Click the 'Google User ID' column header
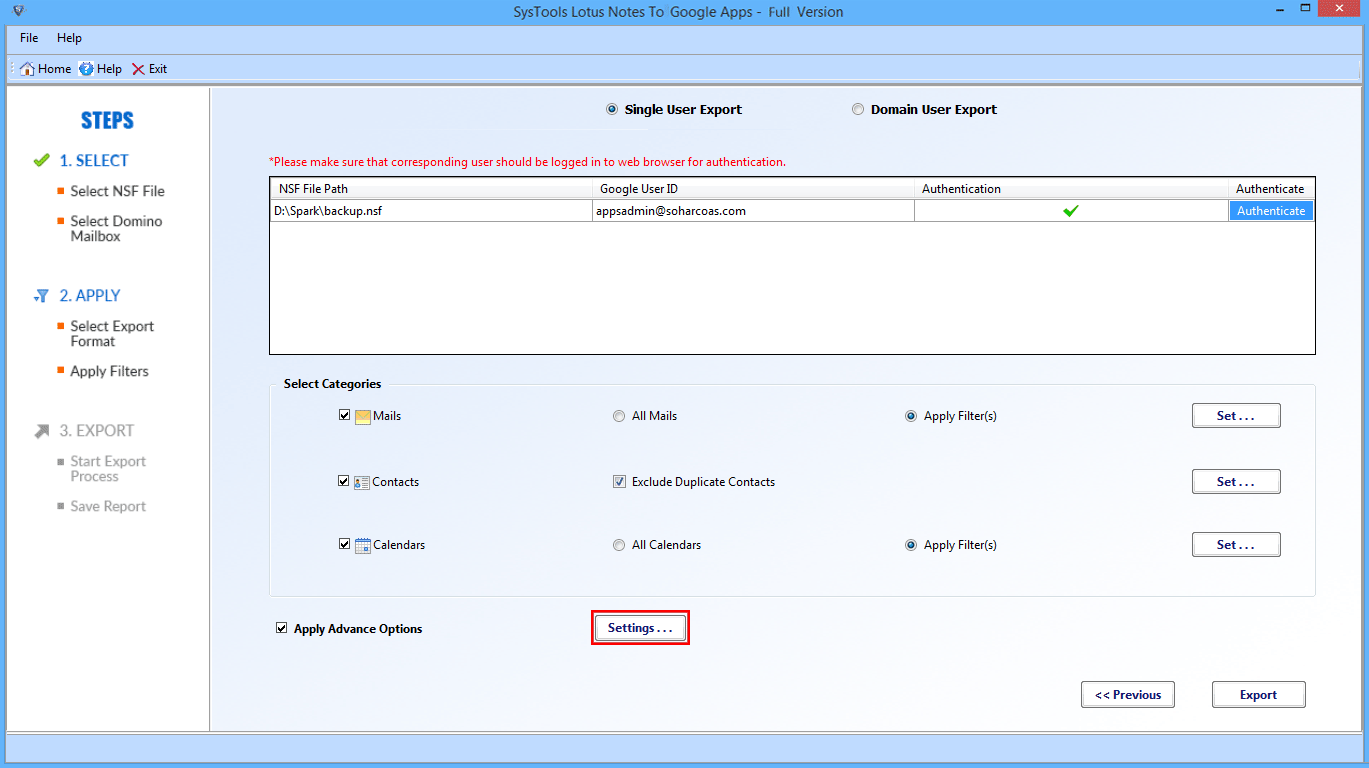 pyautogui.click(x=753, y=189)
